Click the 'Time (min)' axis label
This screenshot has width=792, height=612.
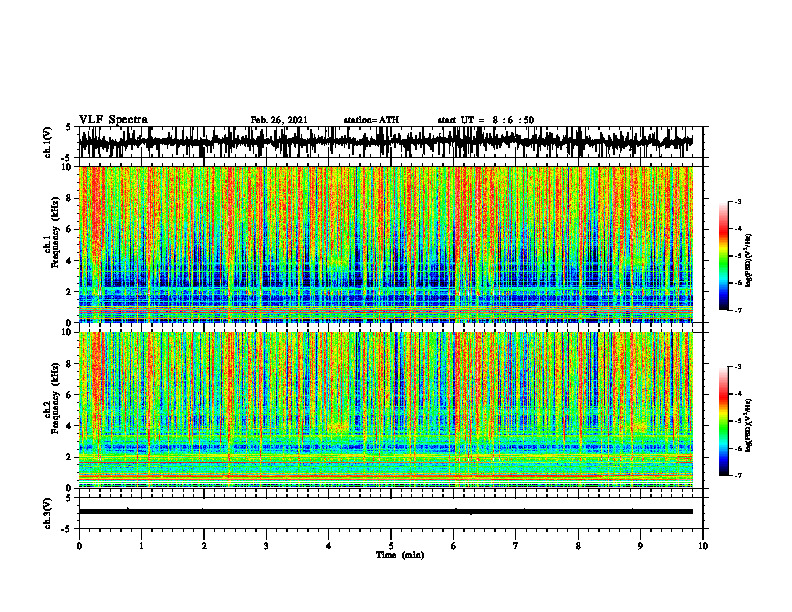400,555
